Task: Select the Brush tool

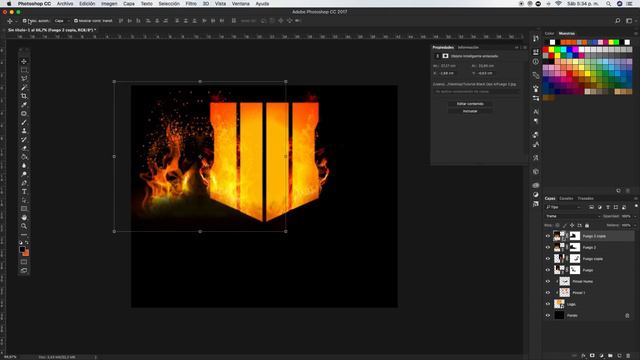Action: pyautogui.click(x=24, y=122)
